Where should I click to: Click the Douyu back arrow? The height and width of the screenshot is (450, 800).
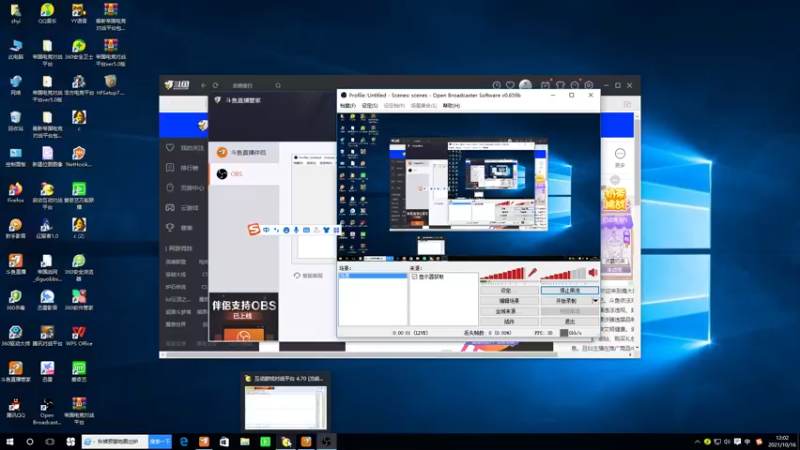click(204, 86)
